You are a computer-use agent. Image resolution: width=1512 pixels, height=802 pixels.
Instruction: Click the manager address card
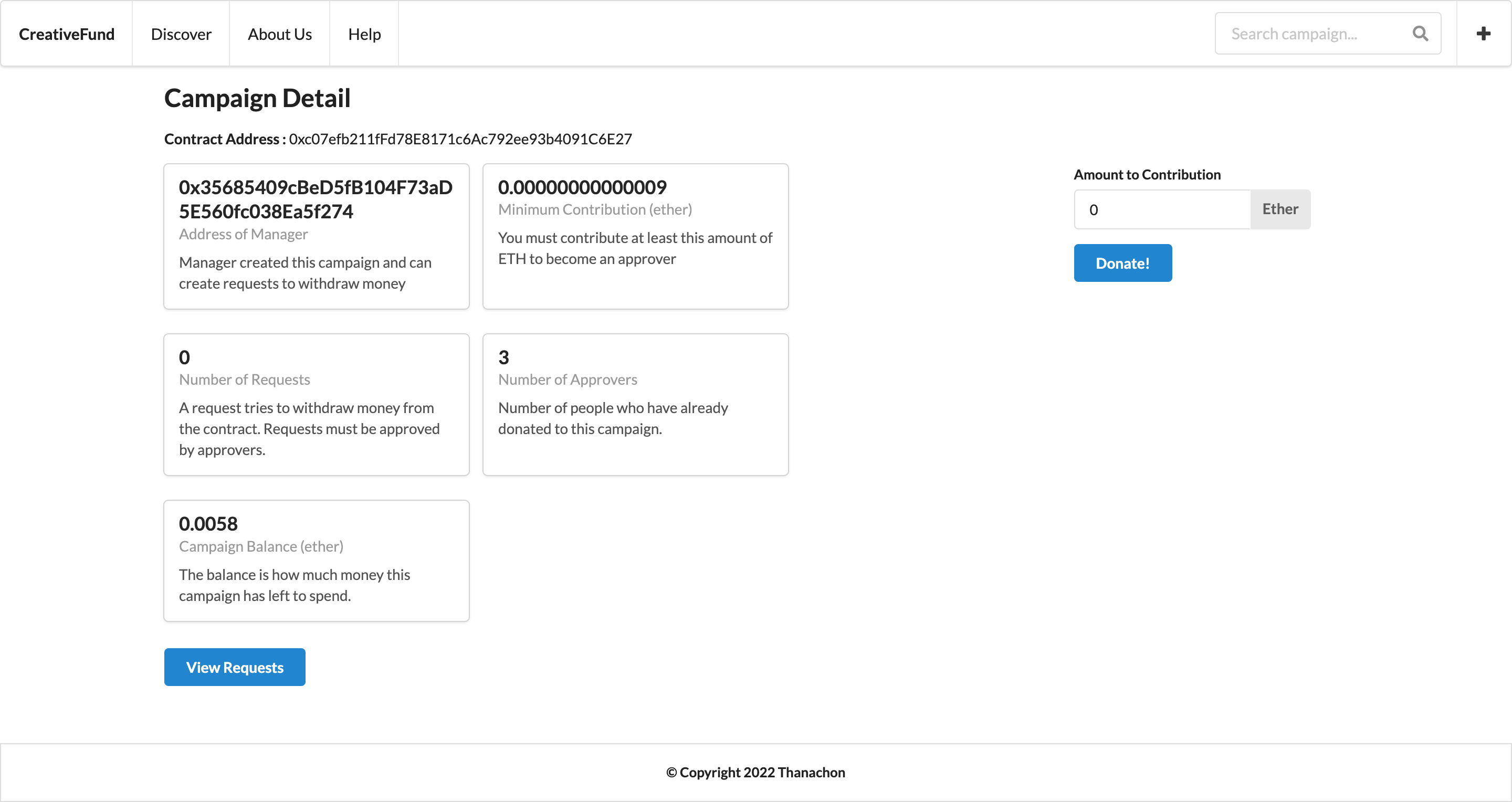pyautogui.click(x=316, y=235)
